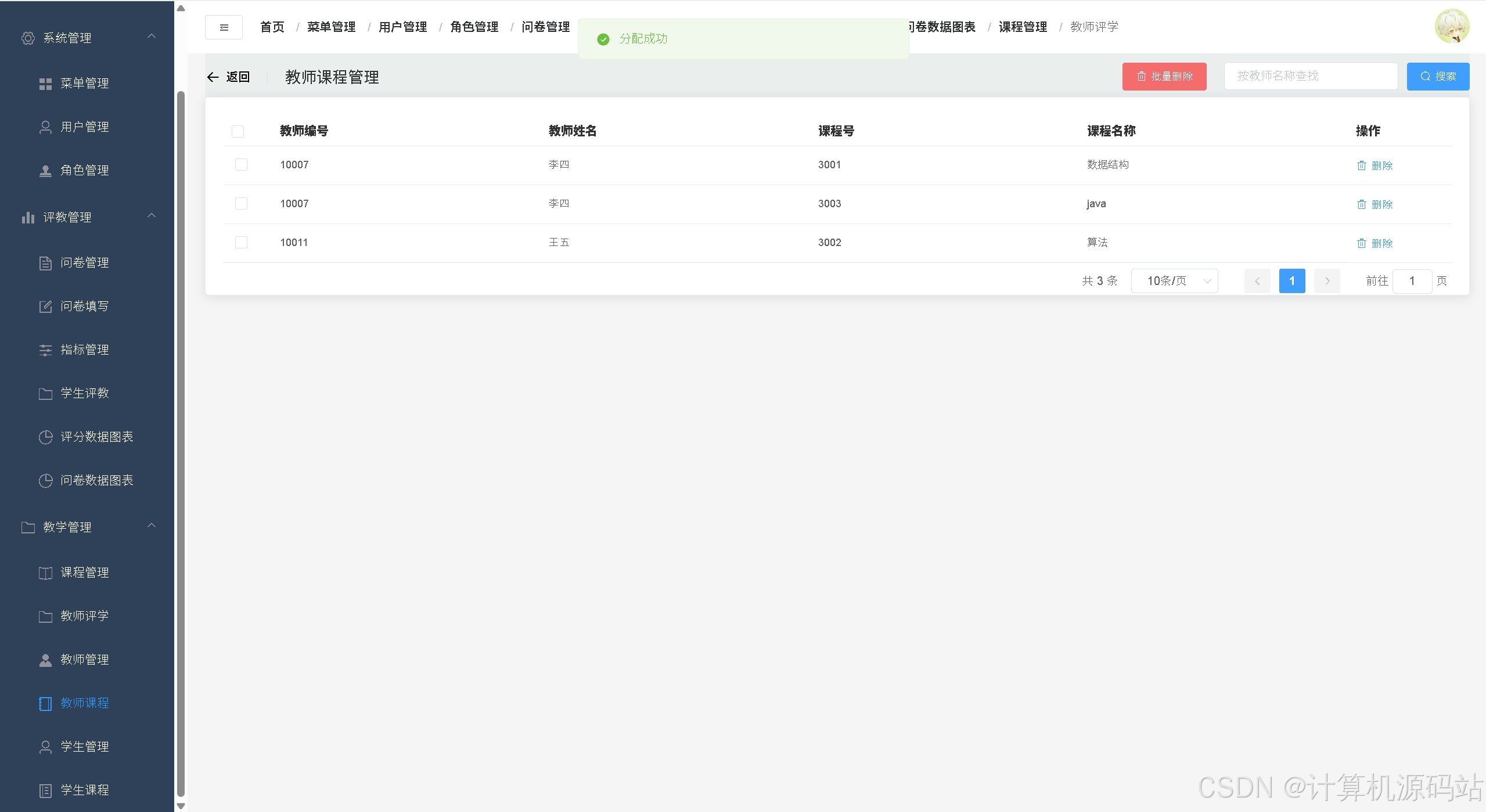Click the 数据结构 course name cell
The height and width of the screenshot is (812, 1486).
tap(1107, 165)
